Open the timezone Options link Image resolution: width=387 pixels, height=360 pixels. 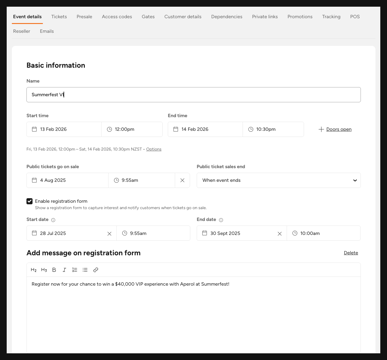(x=154, y=149)
